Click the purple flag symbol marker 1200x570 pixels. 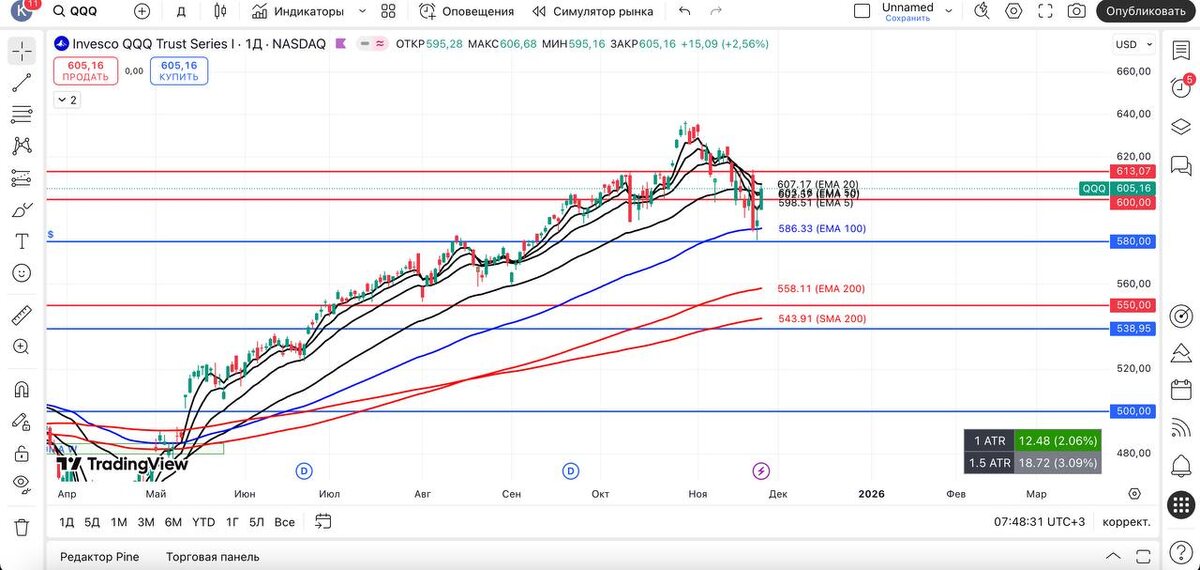[343, 44]
